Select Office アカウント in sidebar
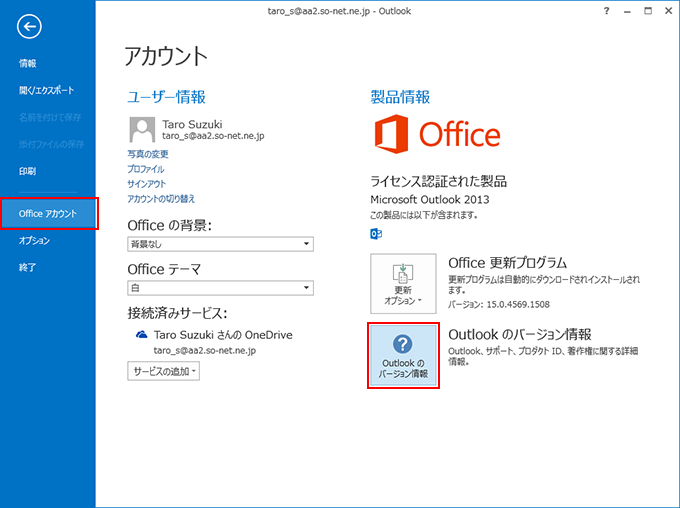 pos(48,213)
